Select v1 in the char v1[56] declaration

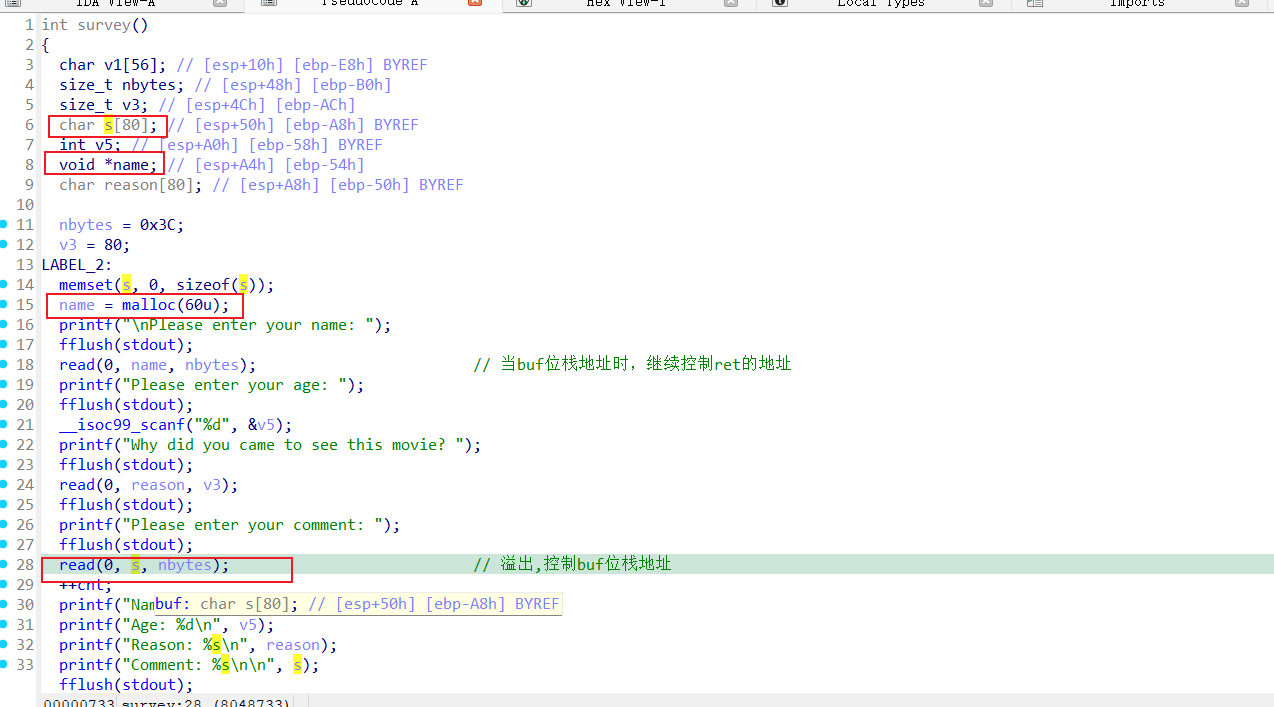click(113, 65)
